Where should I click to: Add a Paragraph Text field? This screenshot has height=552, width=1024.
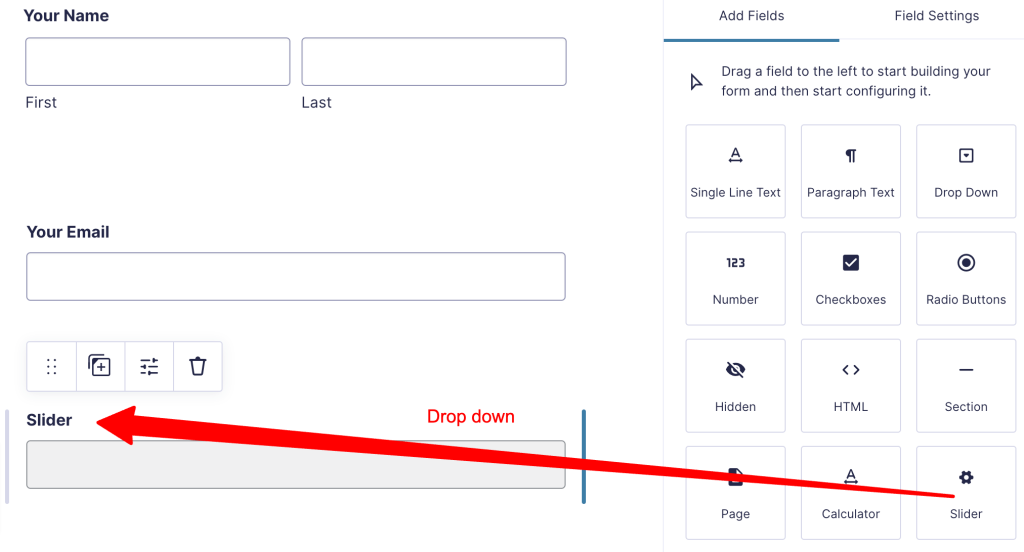851,171
